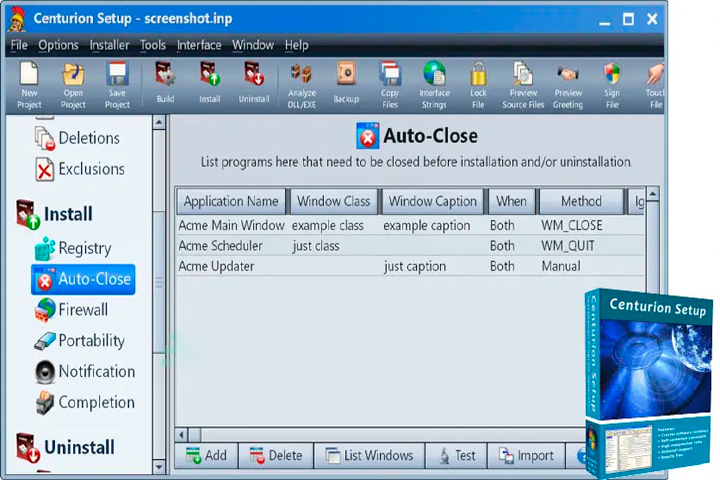Click the 'just class' cell
The image size is (720, 480).
click(x=316, y=246)
